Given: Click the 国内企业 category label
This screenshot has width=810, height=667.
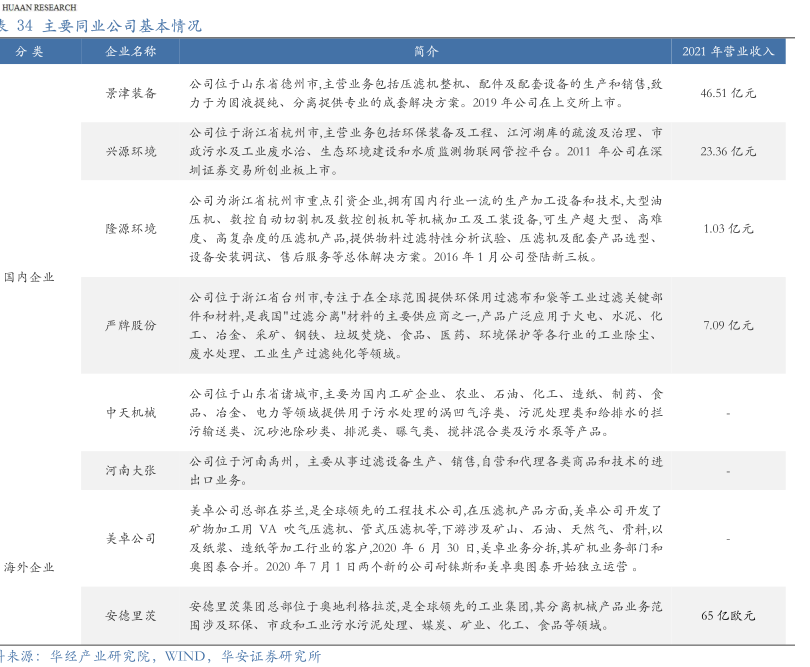Looking at the screenshot, I should pos(29,277).
